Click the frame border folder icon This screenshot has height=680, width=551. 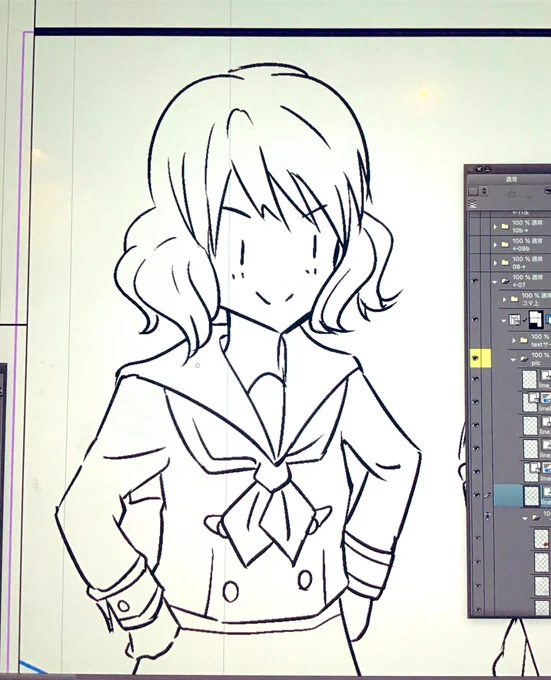514,320
